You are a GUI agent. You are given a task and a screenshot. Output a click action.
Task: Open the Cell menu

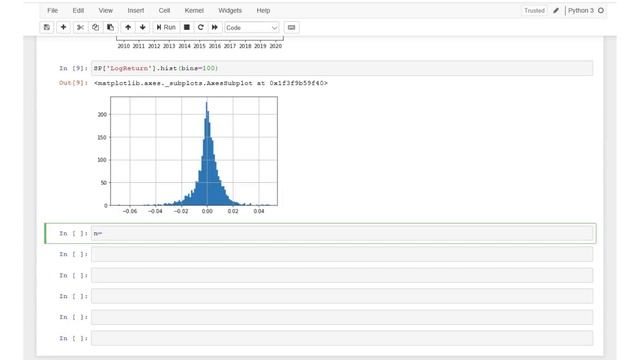[x=164, y=11]
